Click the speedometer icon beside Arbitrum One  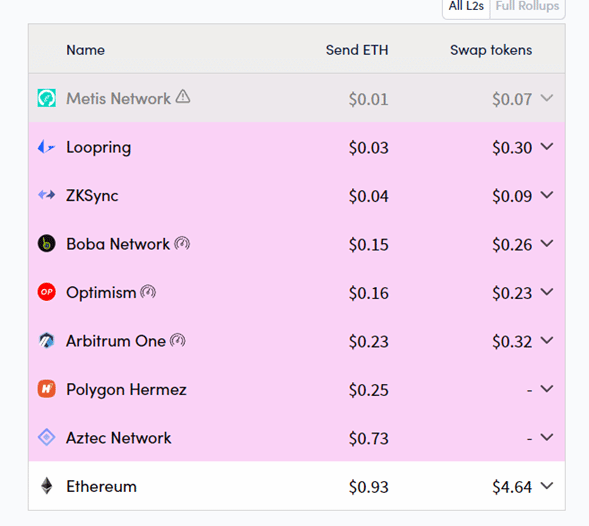click(x=178, y=340)
